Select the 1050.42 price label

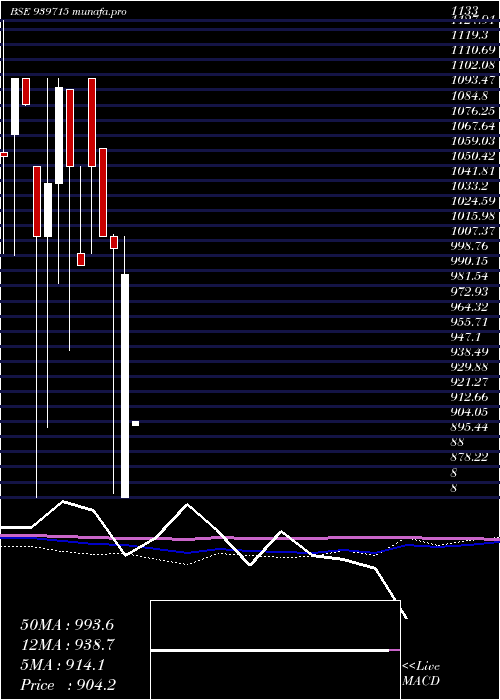(x=473, y=156)
